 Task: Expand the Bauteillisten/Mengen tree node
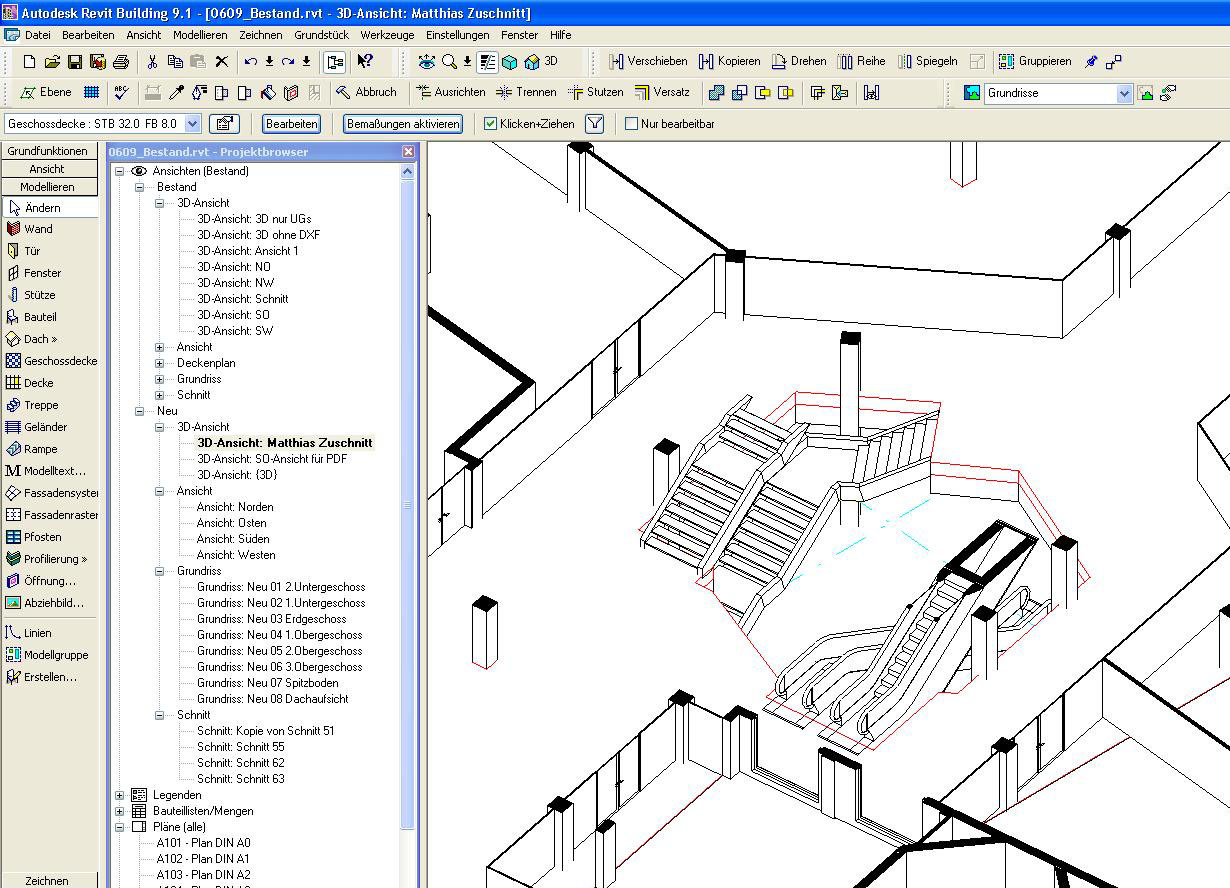(x=120, y=811)
